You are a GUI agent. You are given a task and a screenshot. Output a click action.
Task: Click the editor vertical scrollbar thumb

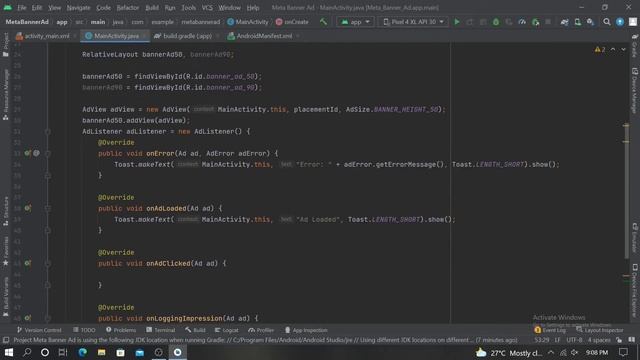tap(626, 191)
